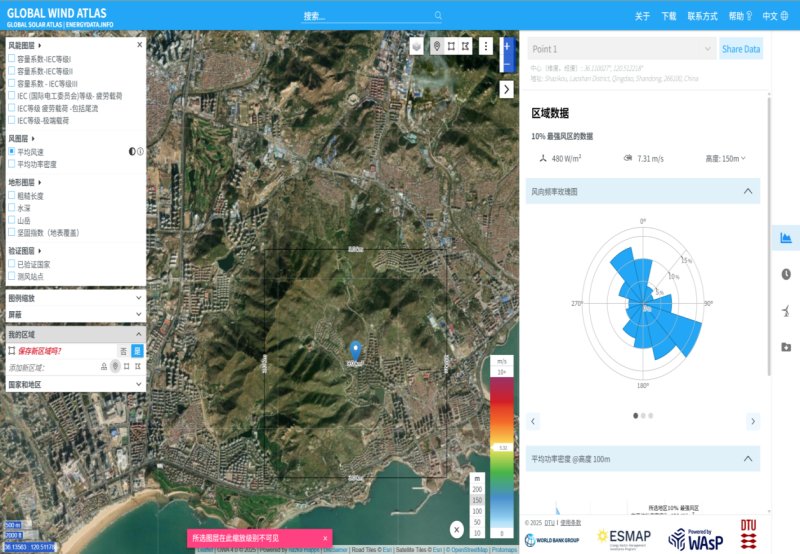Click 是 to save the new area
Viewport: 800px width, 554px height.
click(138, 351)
